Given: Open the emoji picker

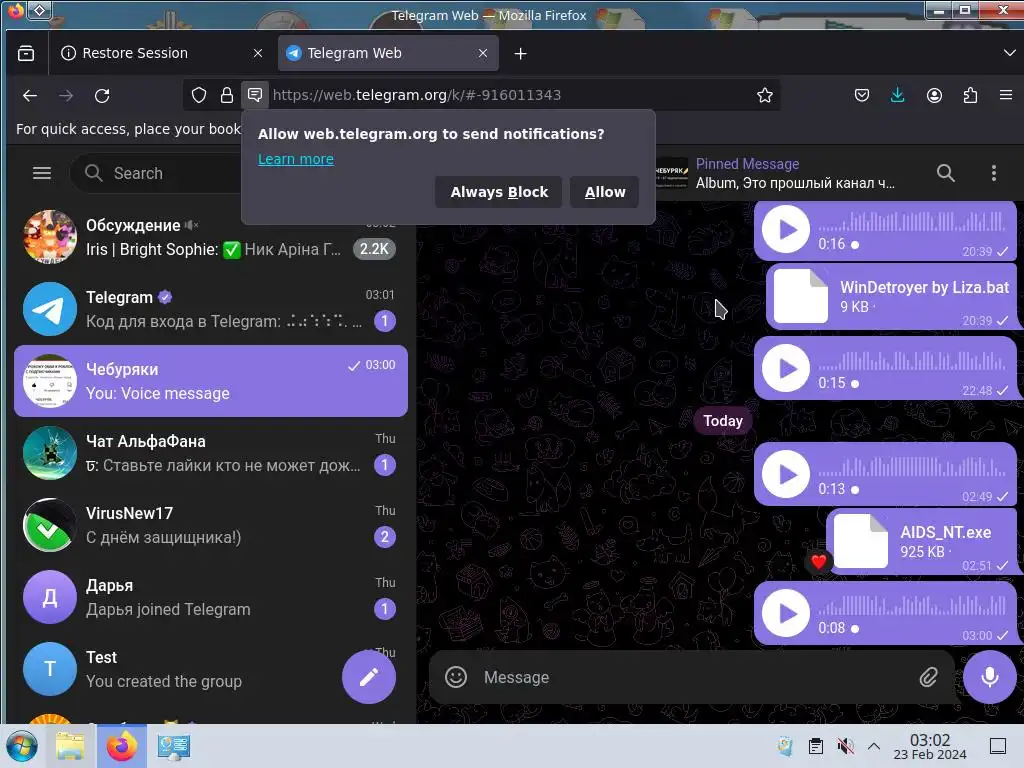Looking at the screenshot, I should click(456, 677).
